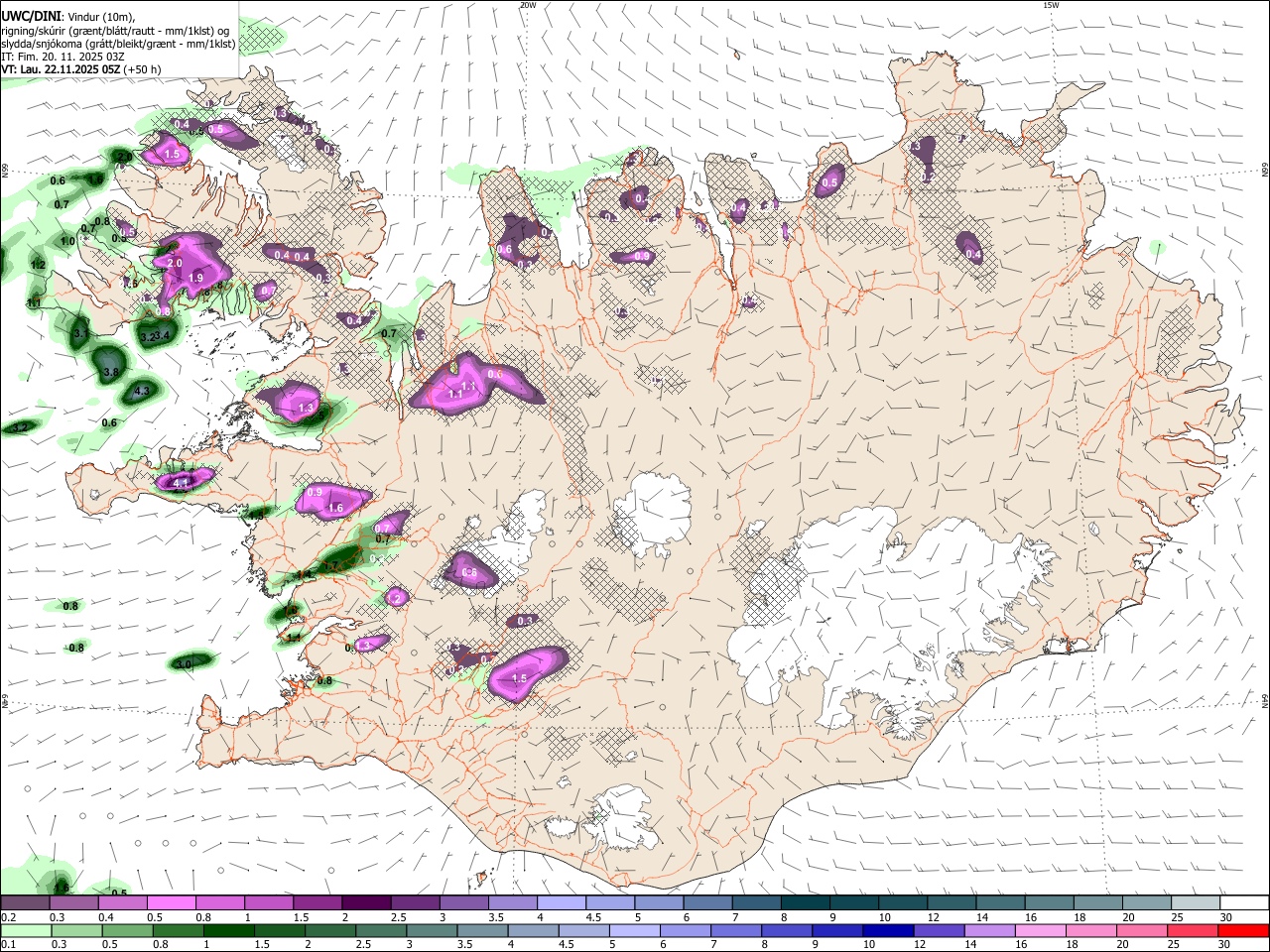This screenshot has width=1270, height=952.
Task: Click the '20W' longitude label
Action: pyautogui.click(x=529, y=5)
